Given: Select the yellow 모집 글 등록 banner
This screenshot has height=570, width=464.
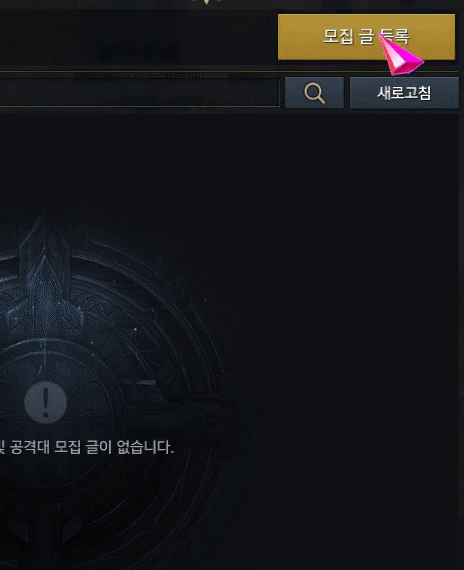Looking at the screenshot, I should click(x=366, y=37).
